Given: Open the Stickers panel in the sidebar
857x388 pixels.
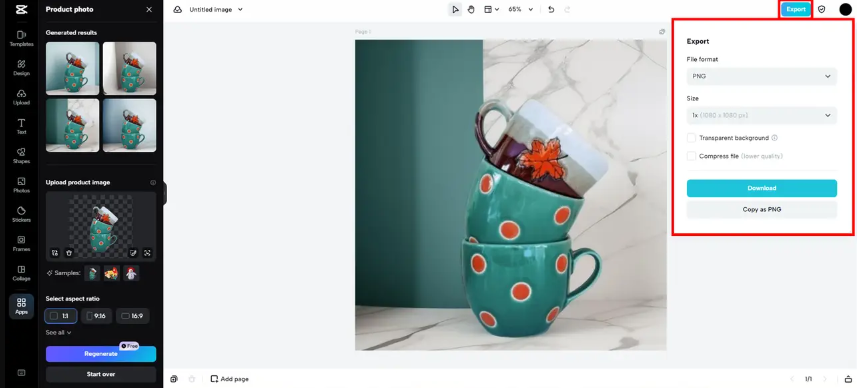Looking at the screenshot, I should [21, 214].
